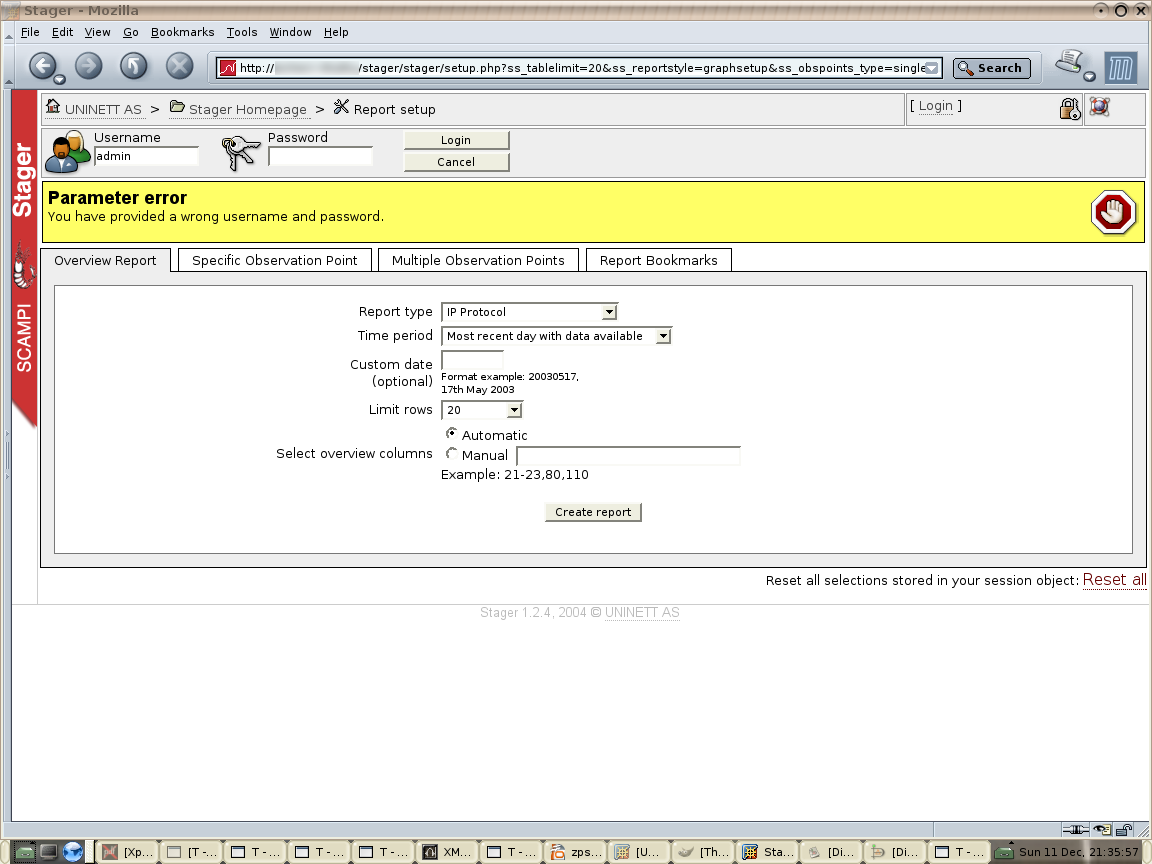
Task: Open the Limit rows dropdown
Action: click(482, 410)
